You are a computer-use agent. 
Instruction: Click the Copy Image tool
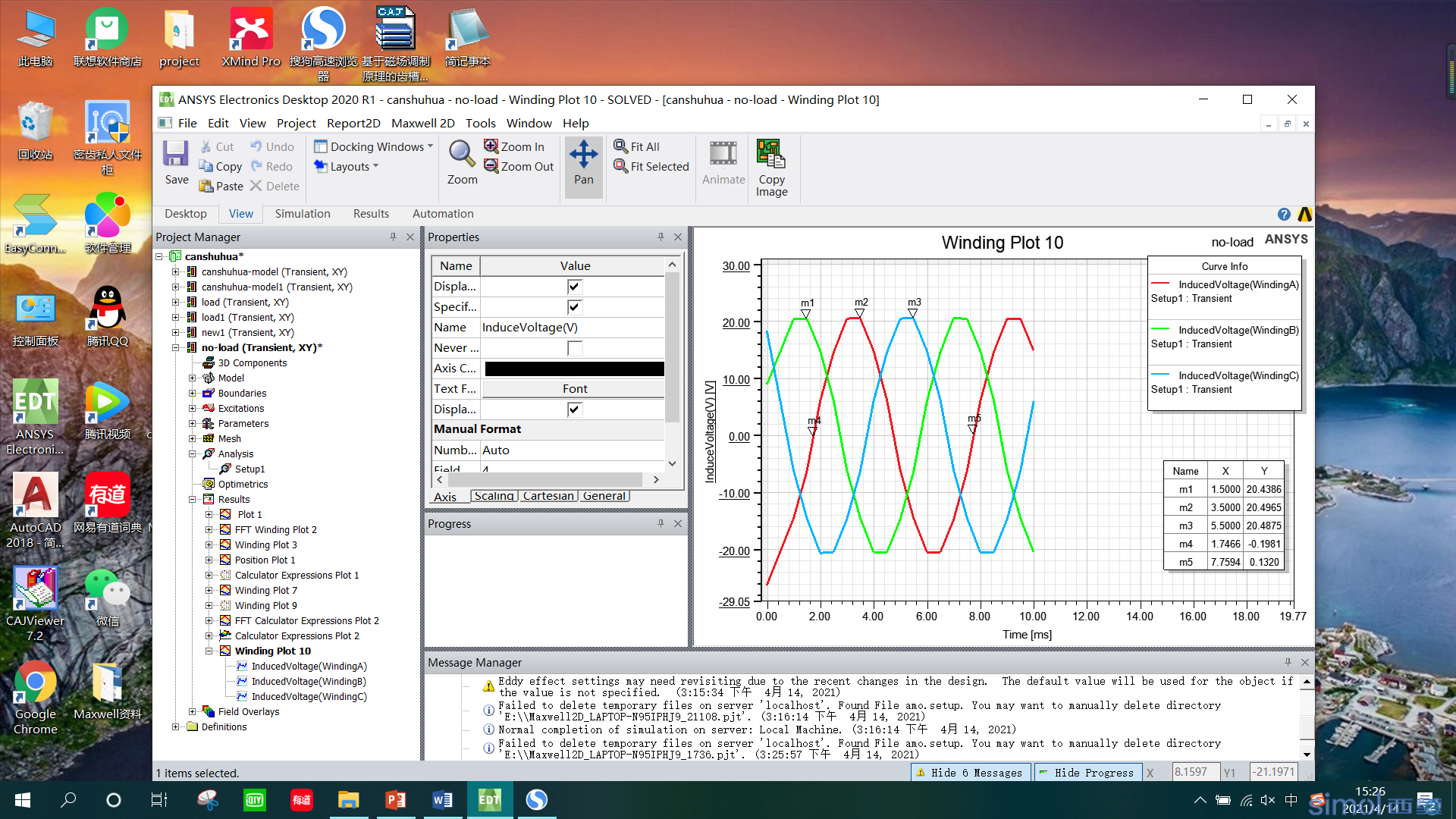pos(771,168)
